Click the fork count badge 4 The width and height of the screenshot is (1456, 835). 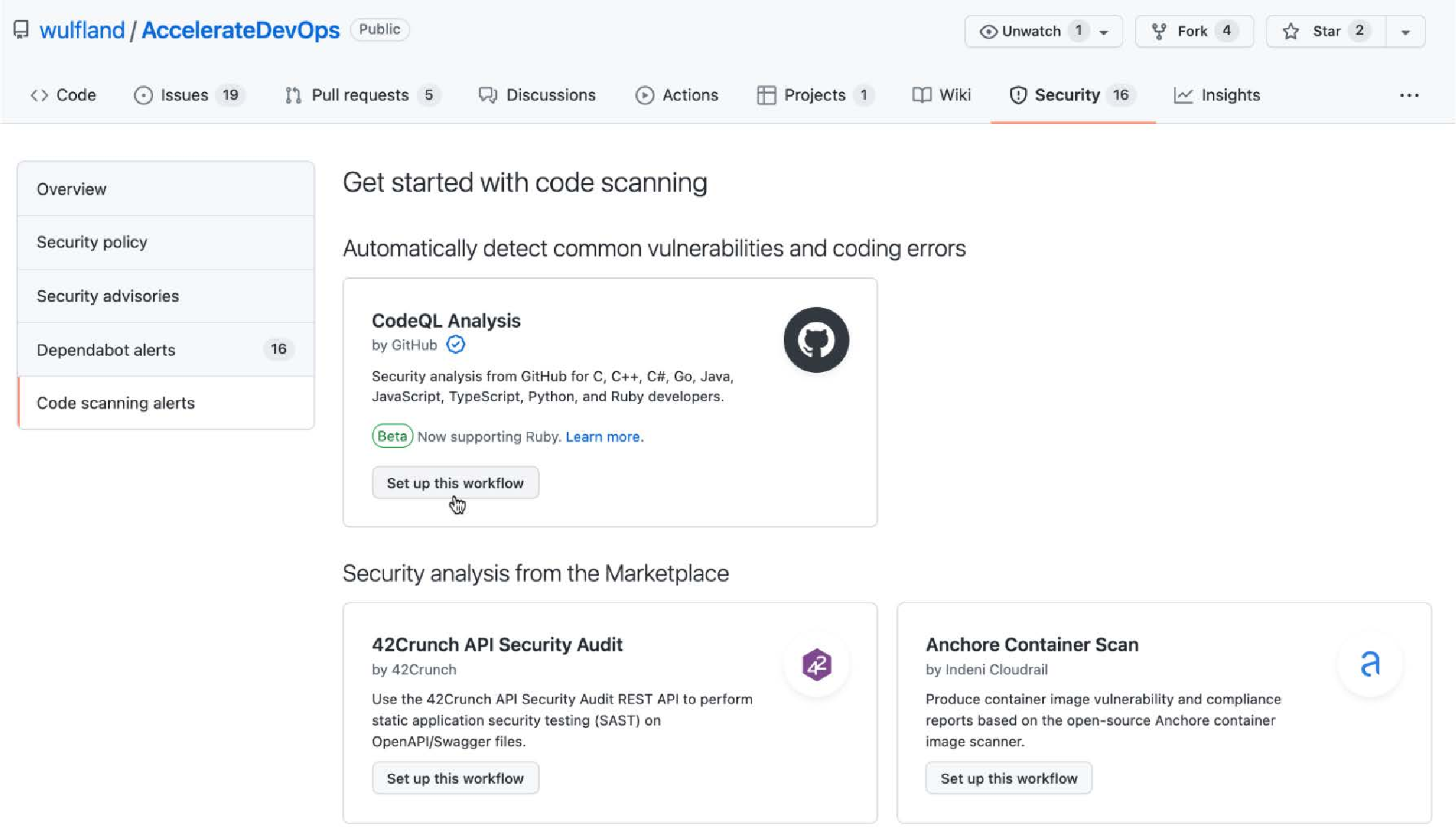(x=1226, y=31)
